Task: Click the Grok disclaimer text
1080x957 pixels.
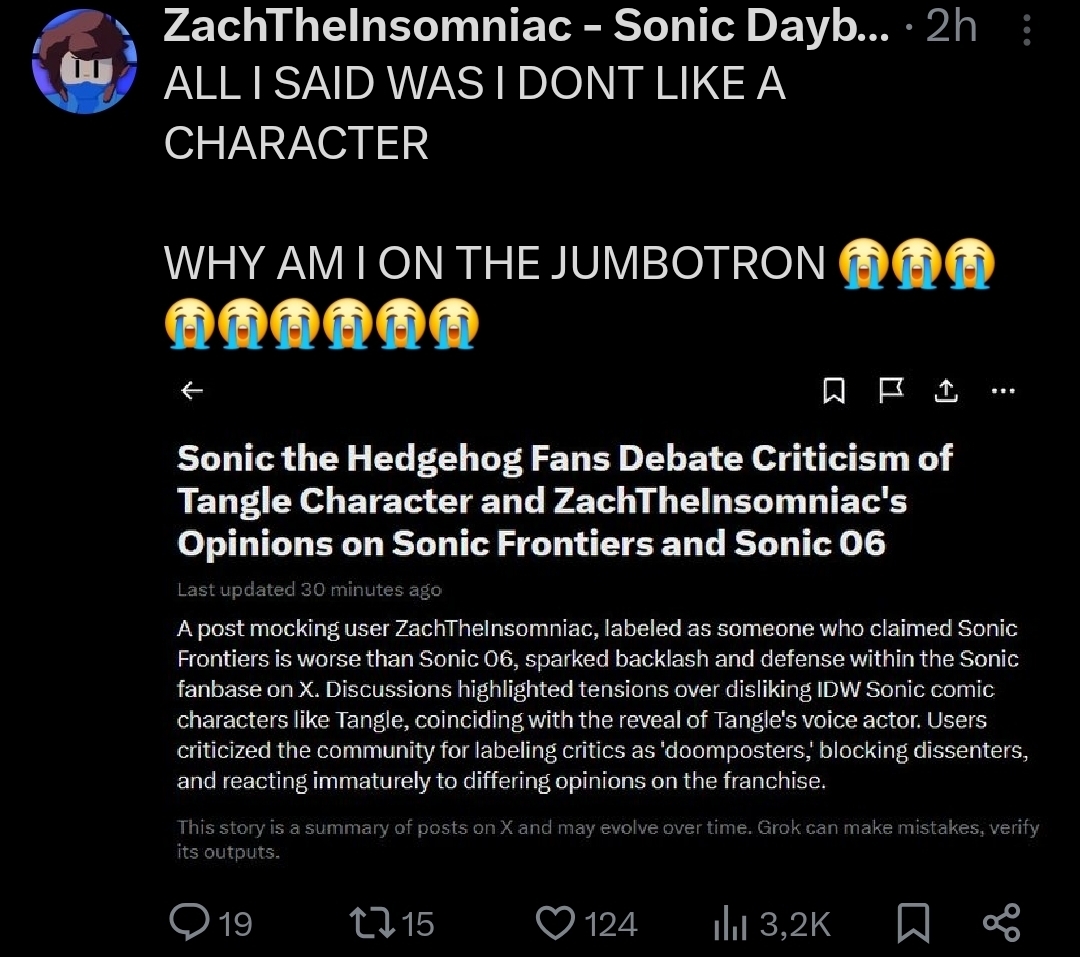Action: (x=607, y=839)
